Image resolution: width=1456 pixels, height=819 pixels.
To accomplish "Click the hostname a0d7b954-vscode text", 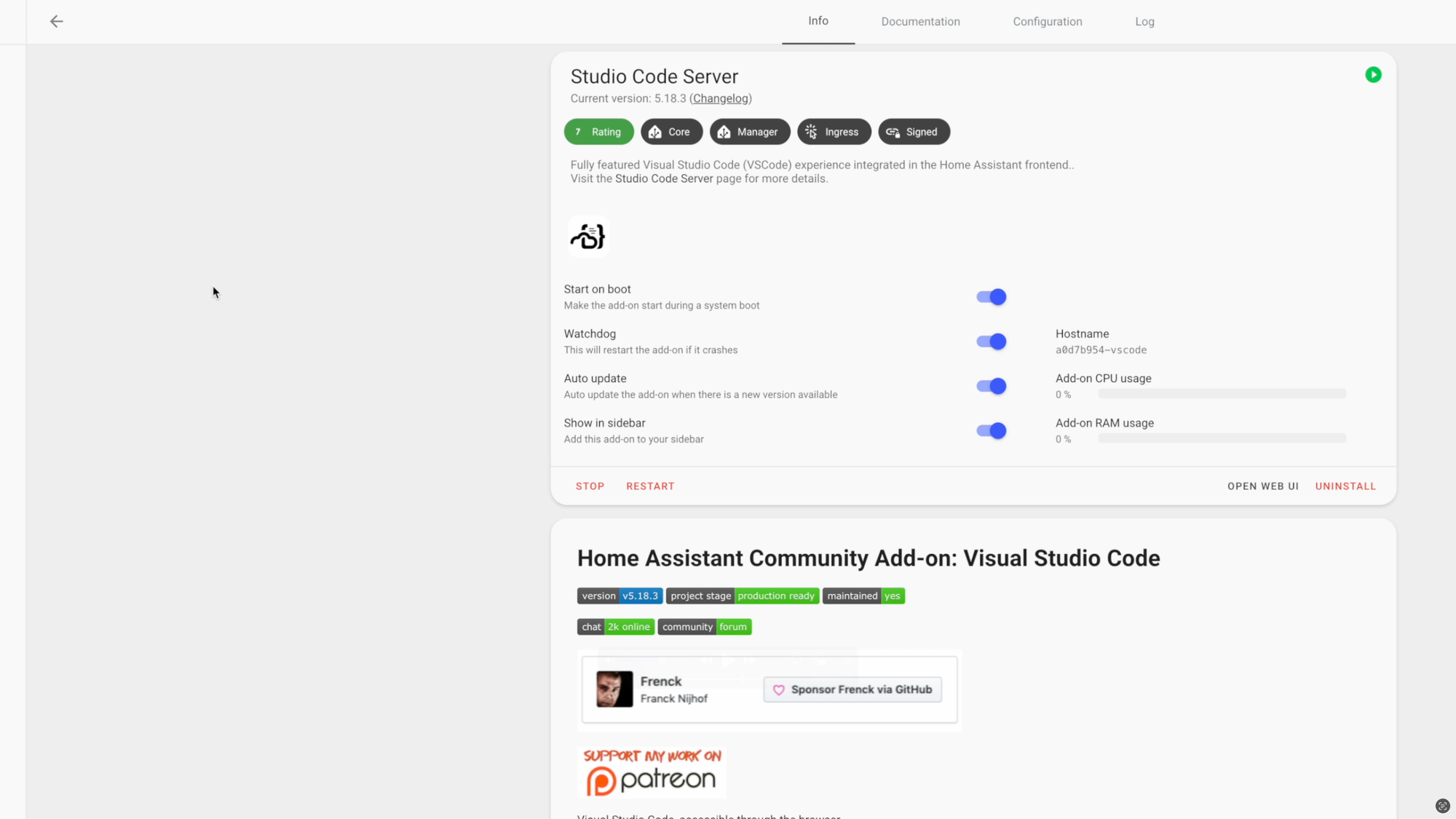I will [x=1101, y=350].
